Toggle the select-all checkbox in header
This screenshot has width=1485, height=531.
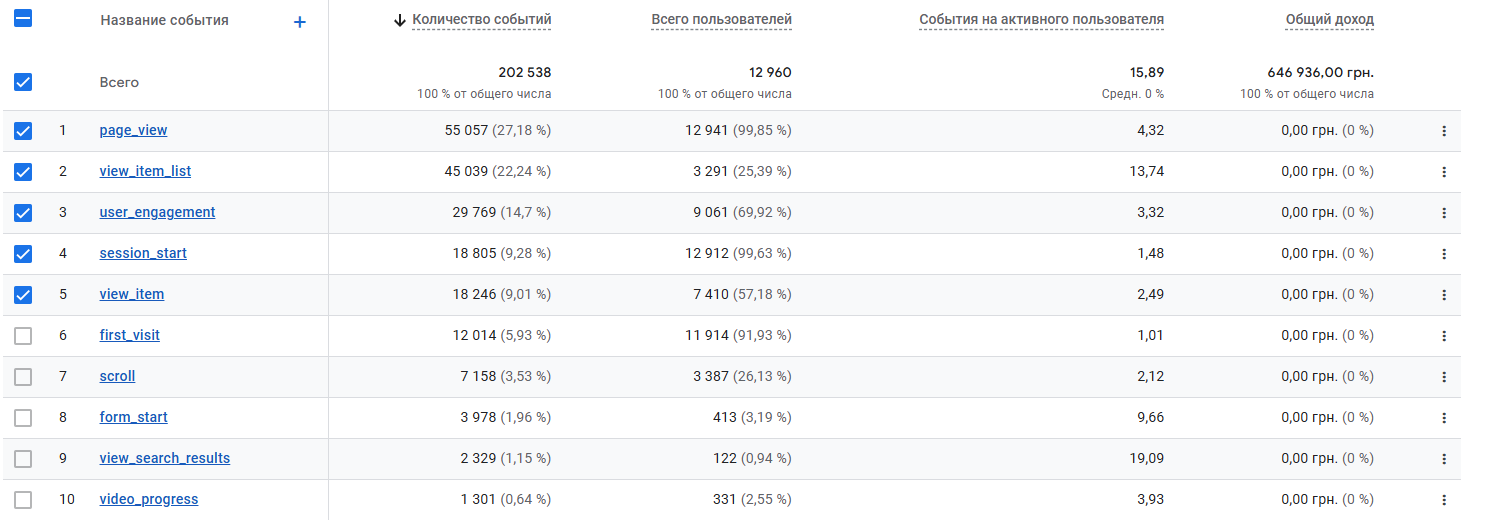point(23,19)
